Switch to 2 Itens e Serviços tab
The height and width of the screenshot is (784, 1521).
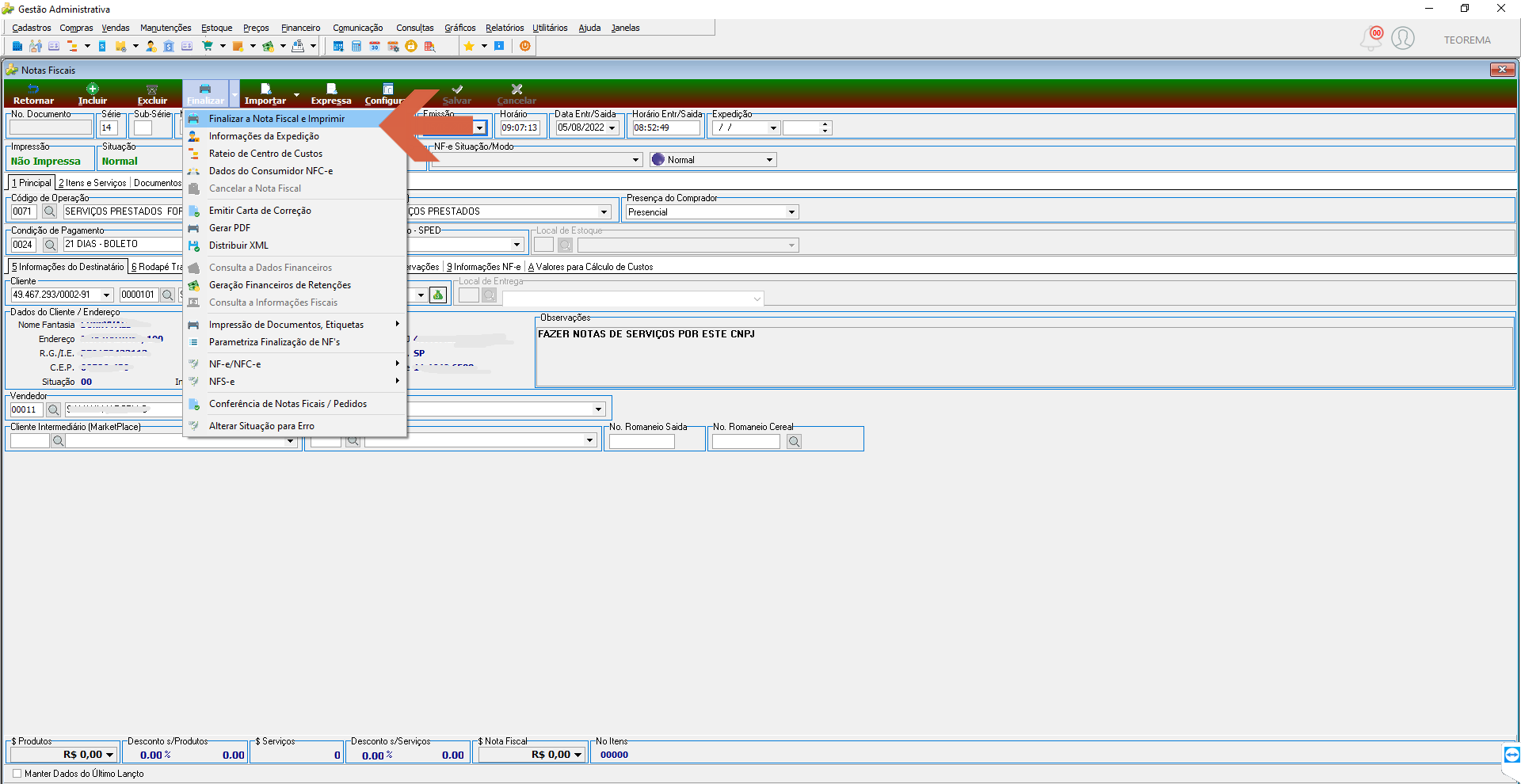click(93, 183)
